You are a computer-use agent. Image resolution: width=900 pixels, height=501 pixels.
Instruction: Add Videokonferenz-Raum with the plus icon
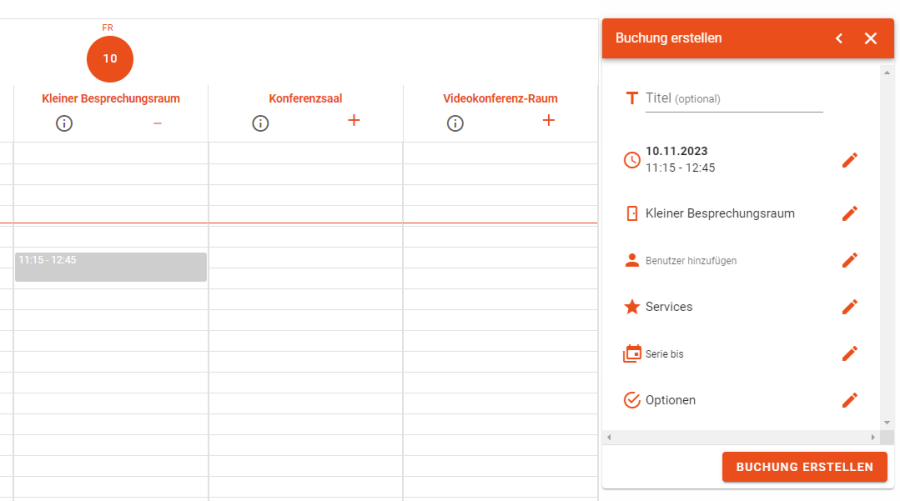(548, 121)
